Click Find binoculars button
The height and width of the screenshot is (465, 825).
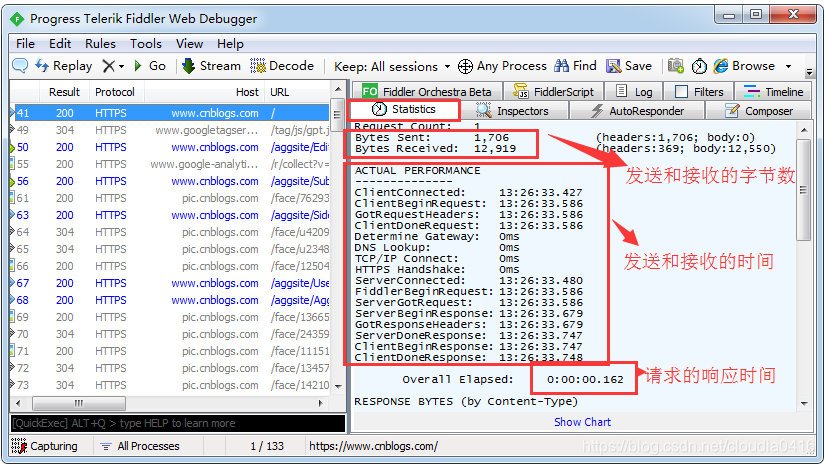[x=576, y=66]
